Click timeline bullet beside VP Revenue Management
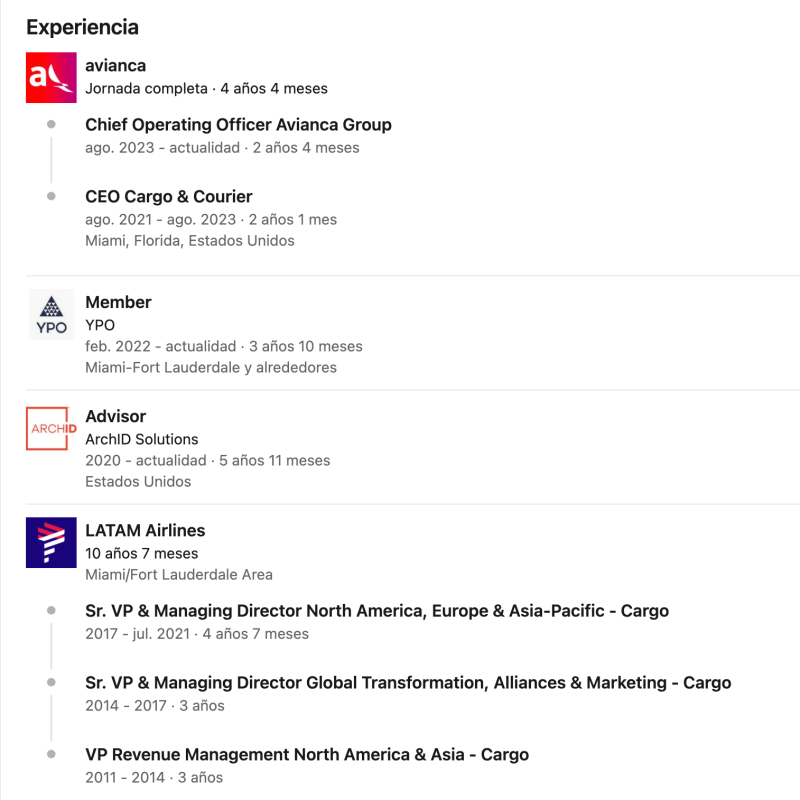This screenshot has width=800, height=800. [51, 754]
